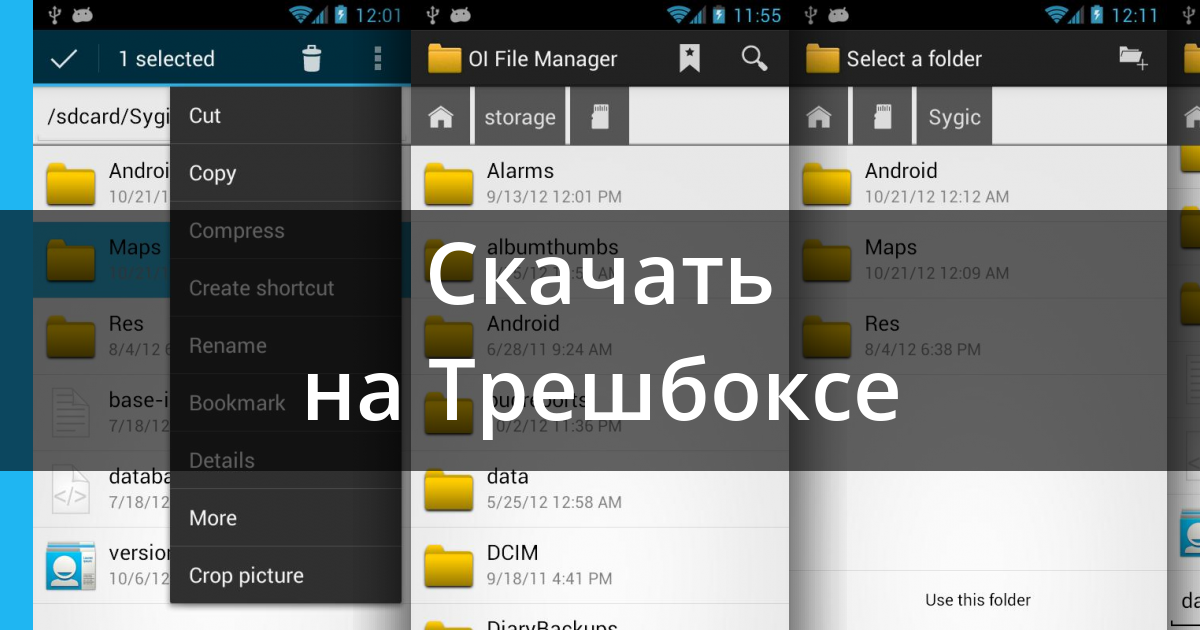Open More in the context menu
Image resolution: width=1200 pixels, height=630 pixels.
(x=286, y=518)
